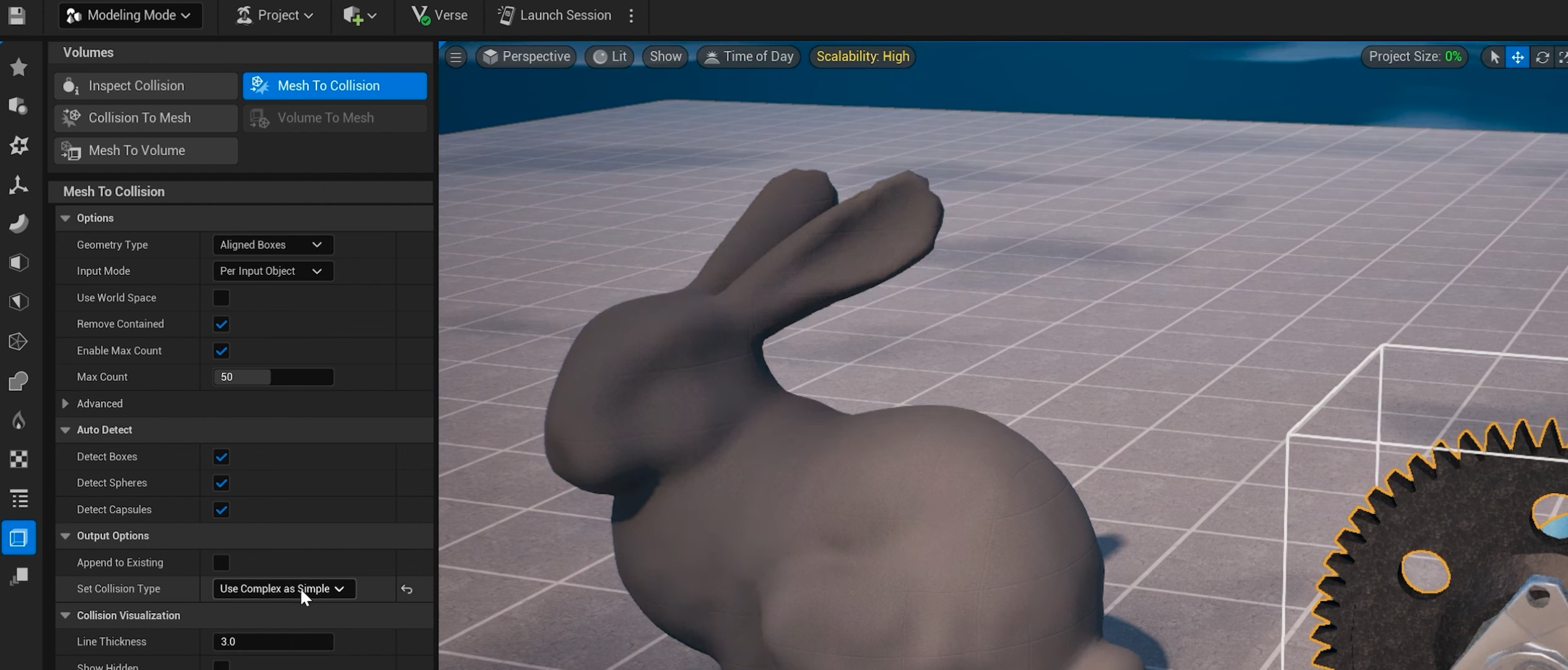Click the Max Count slider field
Viewport: 1568px width, 670px height.
pos(273,377)
